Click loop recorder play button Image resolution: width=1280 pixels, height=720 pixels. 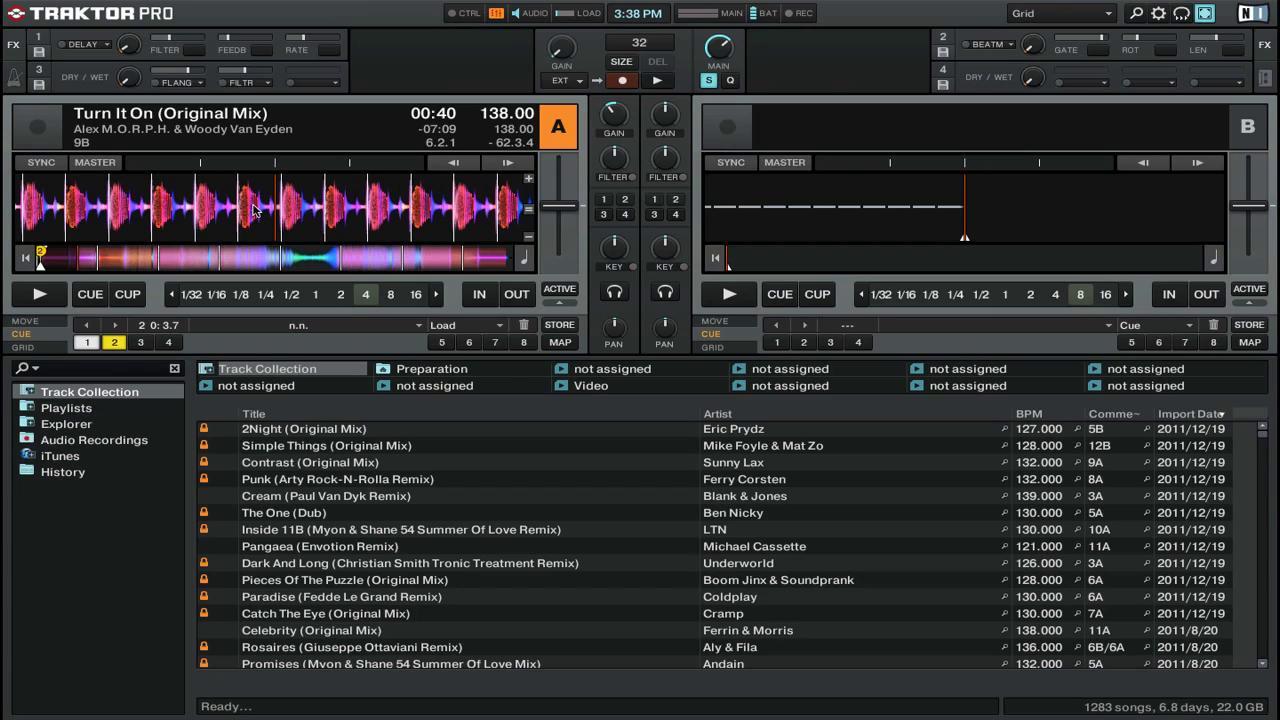coord(657,81)
